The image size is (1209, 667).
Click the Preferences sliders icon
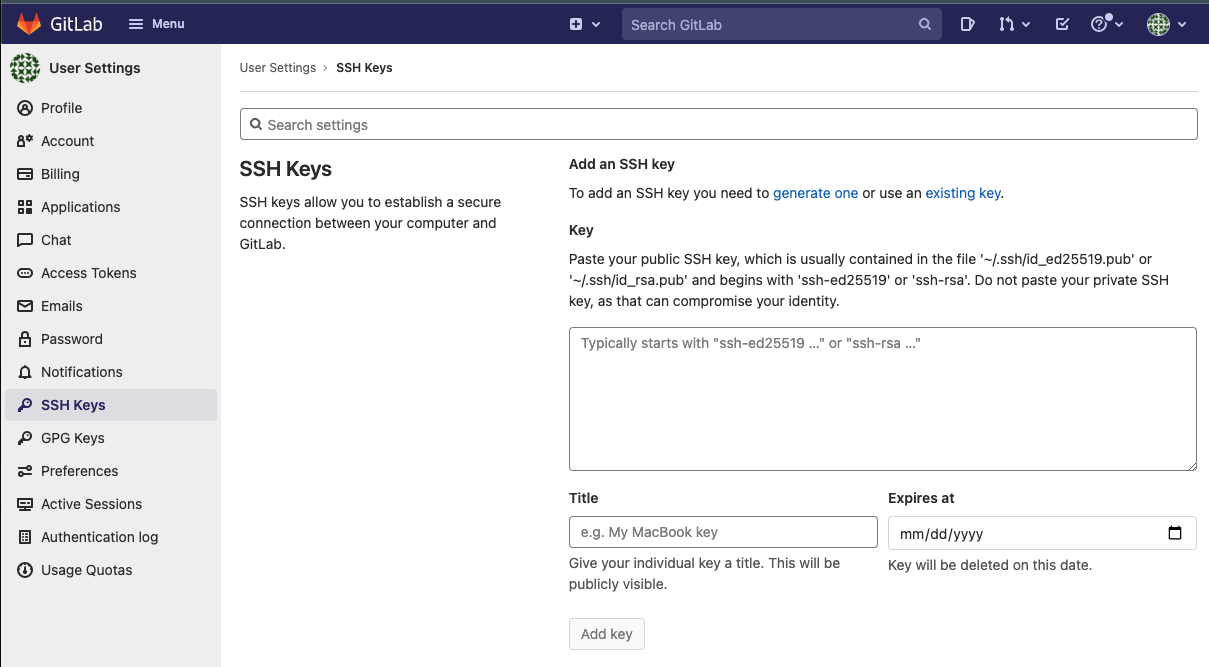click(x=25, y=471)
